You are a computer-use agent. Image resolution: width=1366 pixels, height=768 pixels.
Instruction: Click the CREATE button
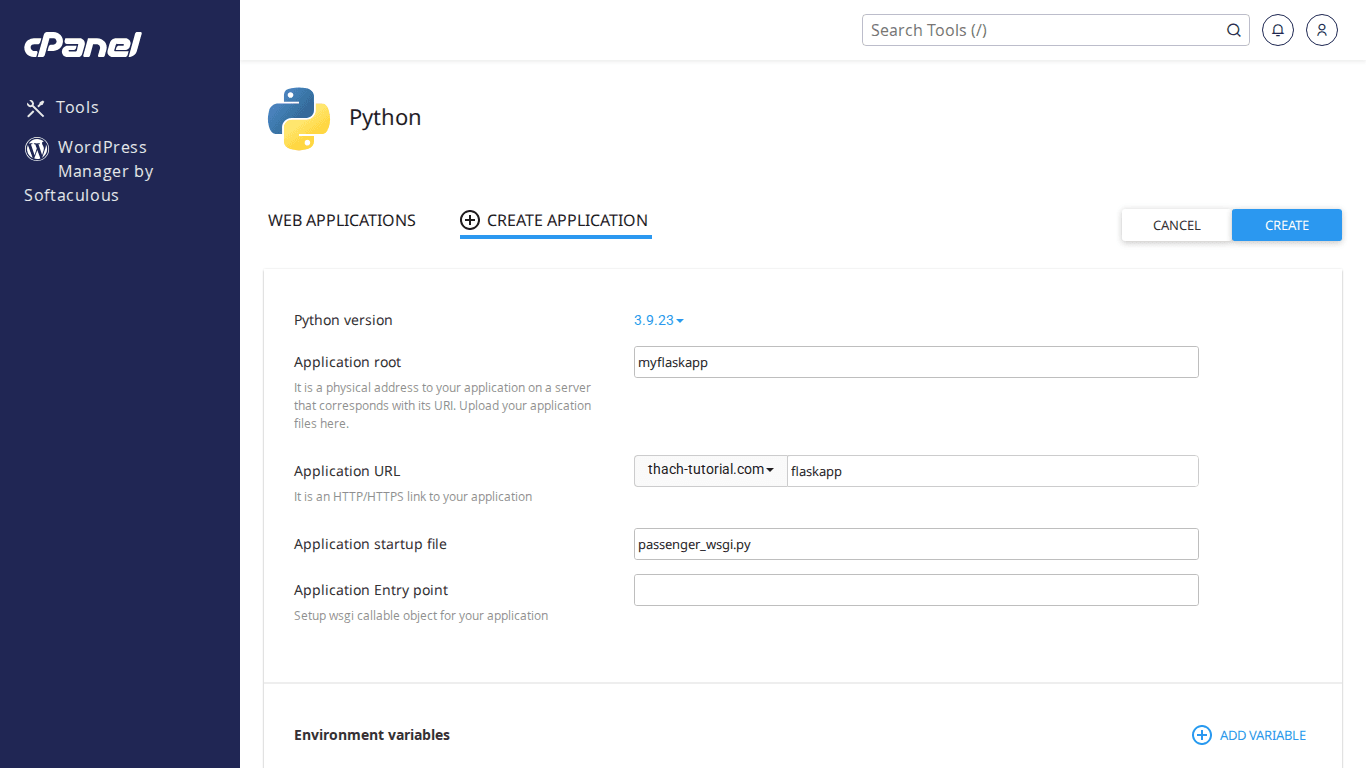click(1286, 225)
